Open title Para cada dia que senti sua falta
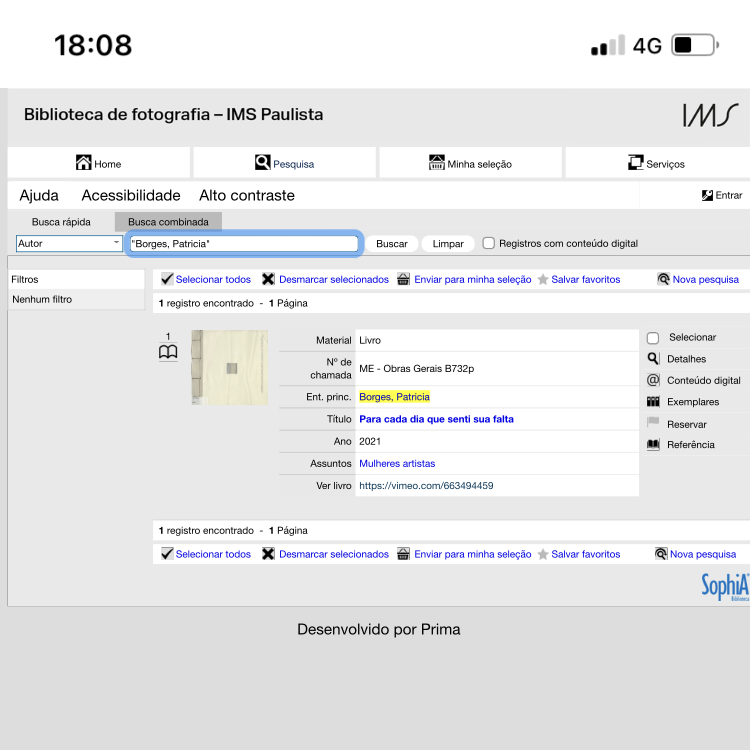 point(436,419)
